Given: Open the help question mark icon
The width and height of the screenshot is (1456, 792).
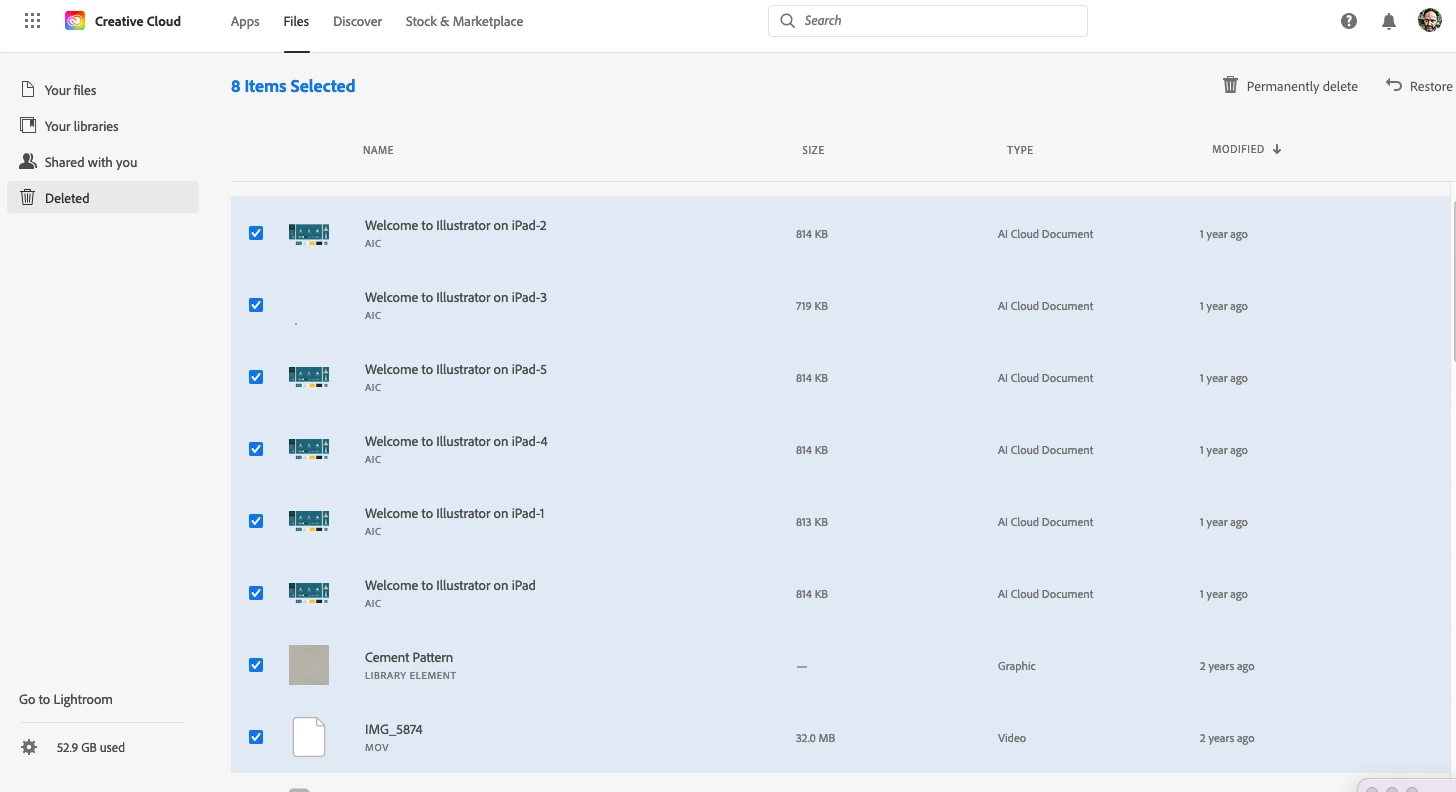Looking at the screenshot, I should click(x=1349, y=21).
